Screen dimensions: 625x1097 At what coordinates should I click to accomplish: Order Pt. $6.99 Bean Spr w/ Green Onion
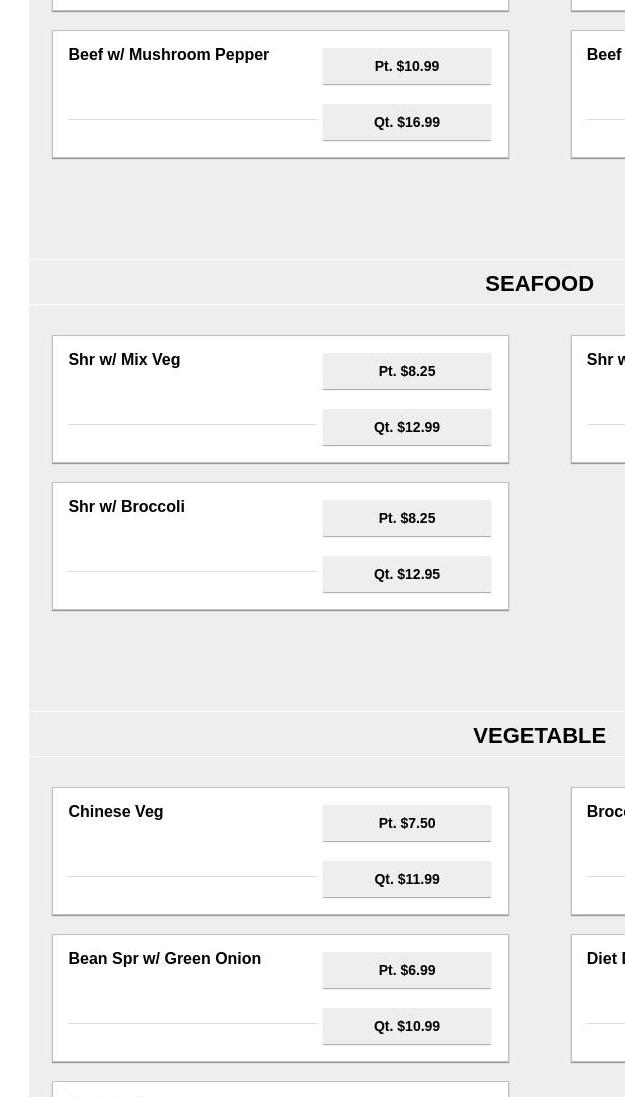click(x=406, y=970)
